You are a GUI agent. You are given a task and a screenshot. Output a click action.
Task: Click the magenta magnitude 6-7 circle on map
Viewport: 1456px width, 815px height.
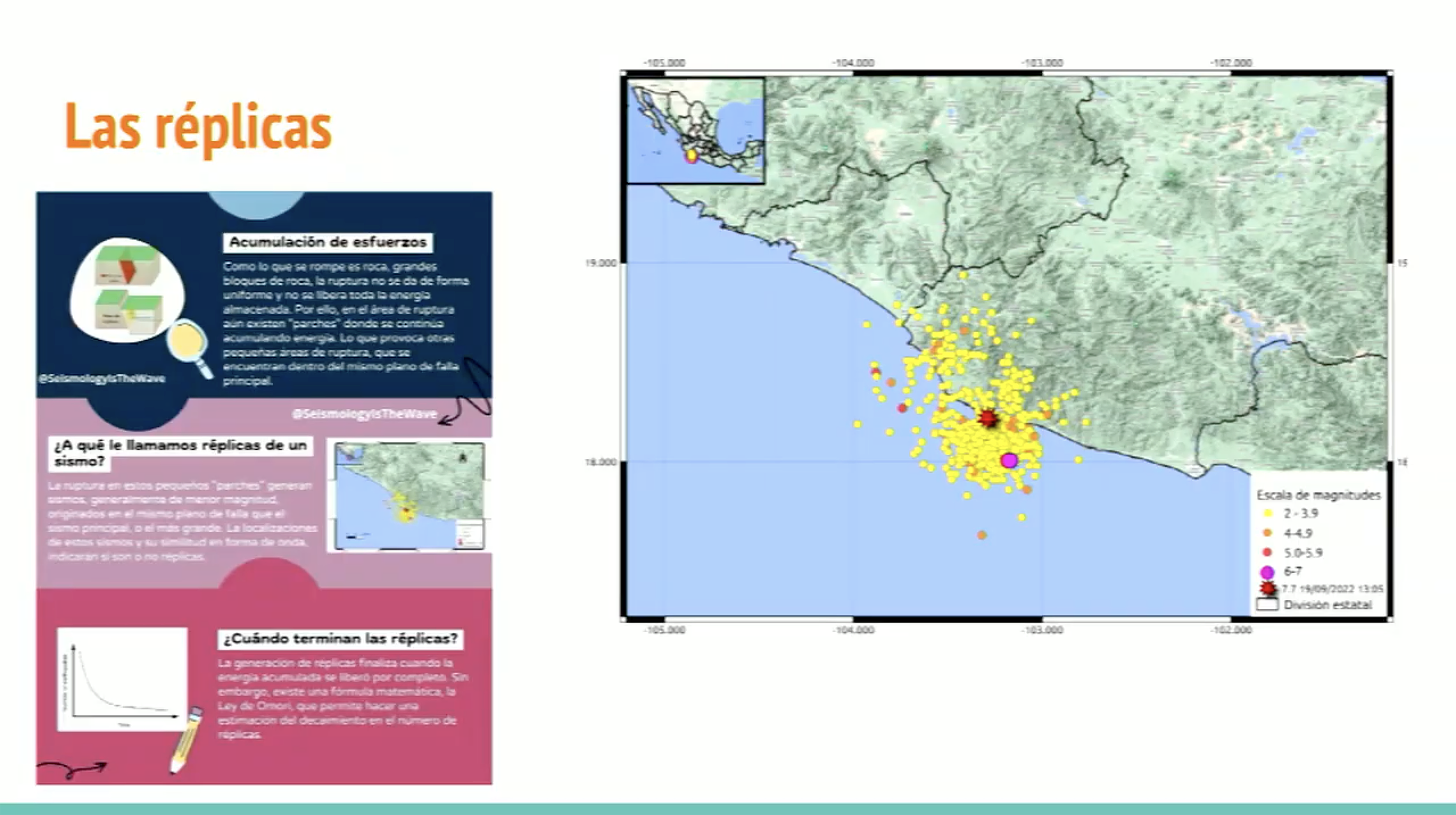[x=1009, y=460]
